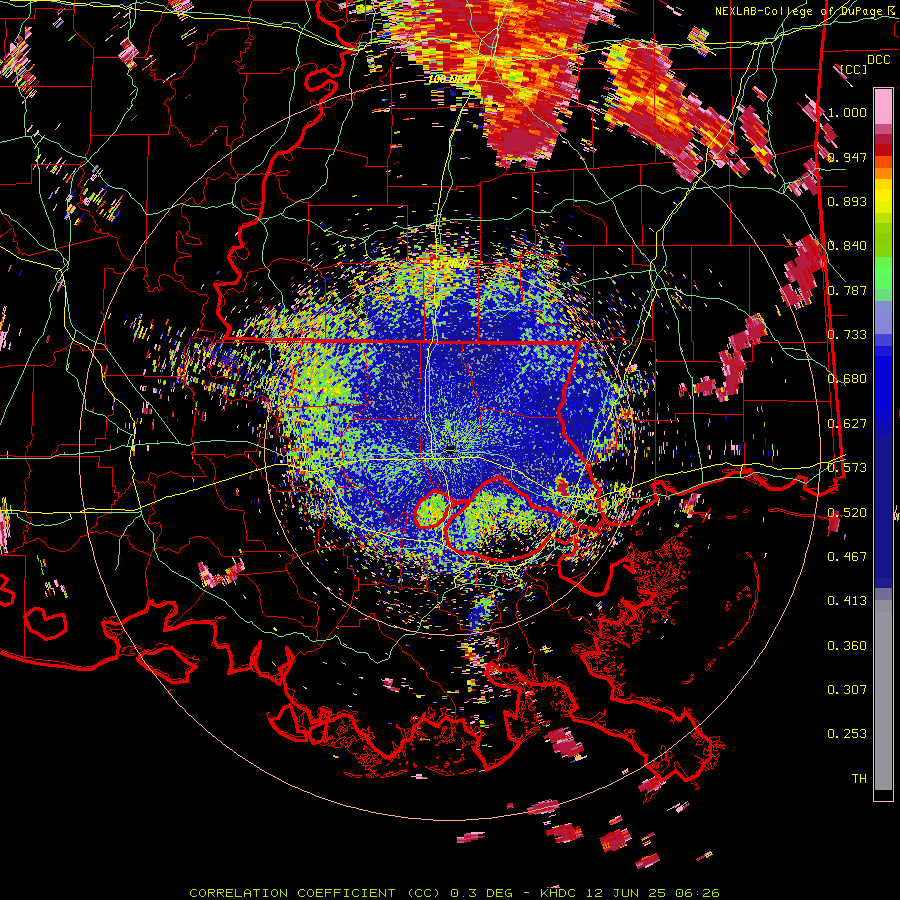This screenshot has height=900, width=900.
Task: Select the 0.733 scale value
Action: point(847,334)
